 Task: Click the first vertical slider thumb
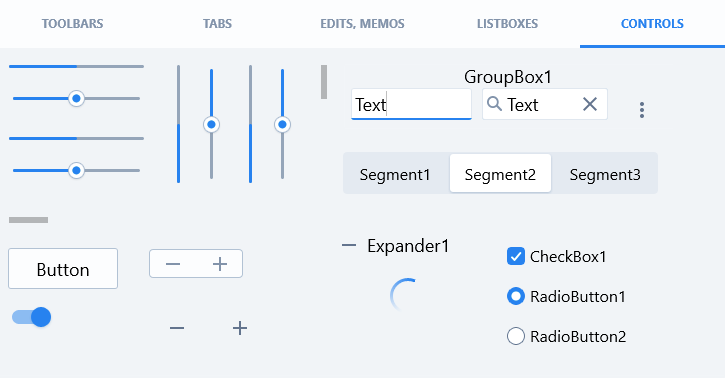point(211,124)
